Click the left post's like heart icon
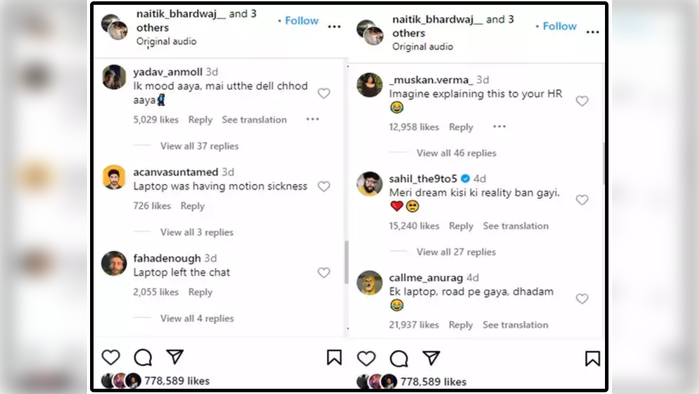 pyautogui.click(x=111, y=357)
